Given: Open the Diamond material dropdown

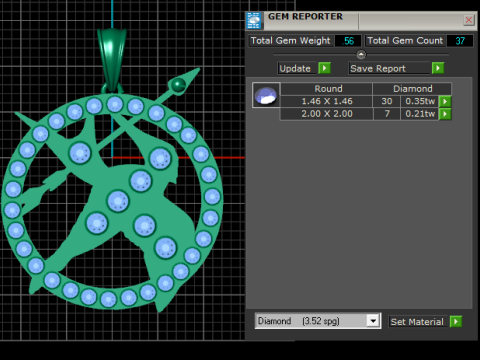Looking at the screenshot, I should (x=373, y=321).
